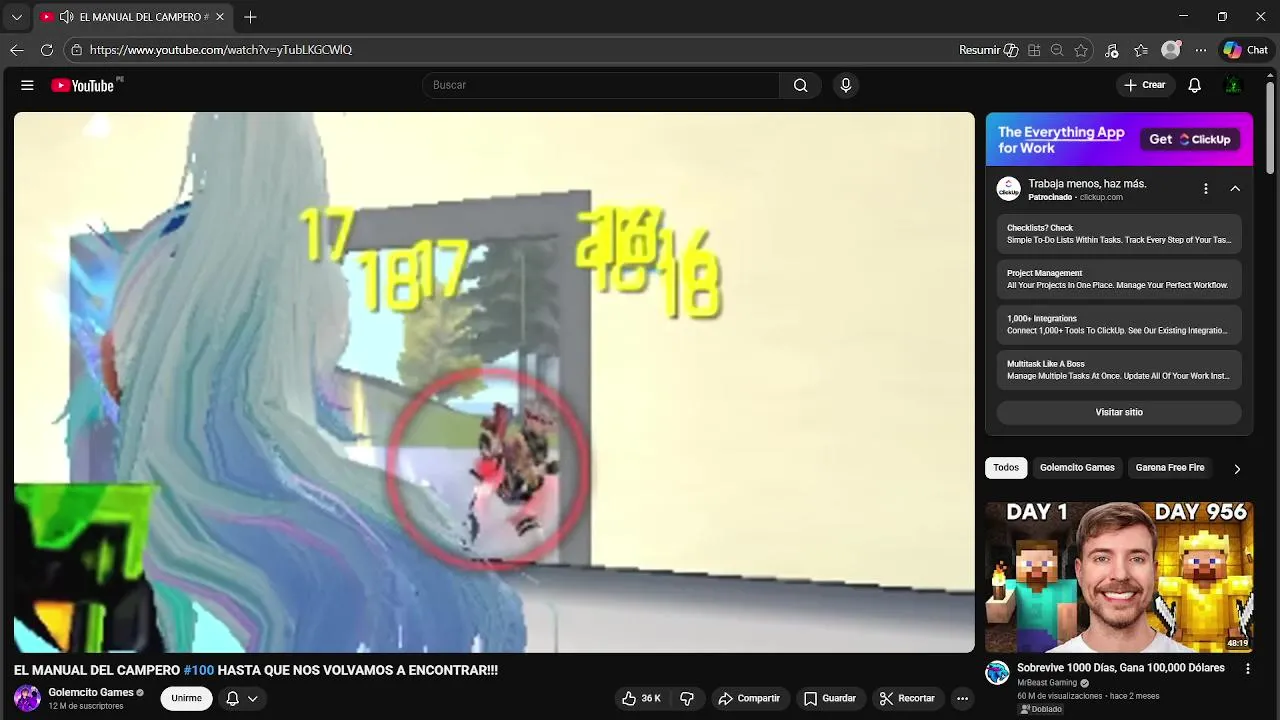1280x720 pixels.
Task: Click the Trabaja menos, haz más ad title
Action: coord(1087,184)
